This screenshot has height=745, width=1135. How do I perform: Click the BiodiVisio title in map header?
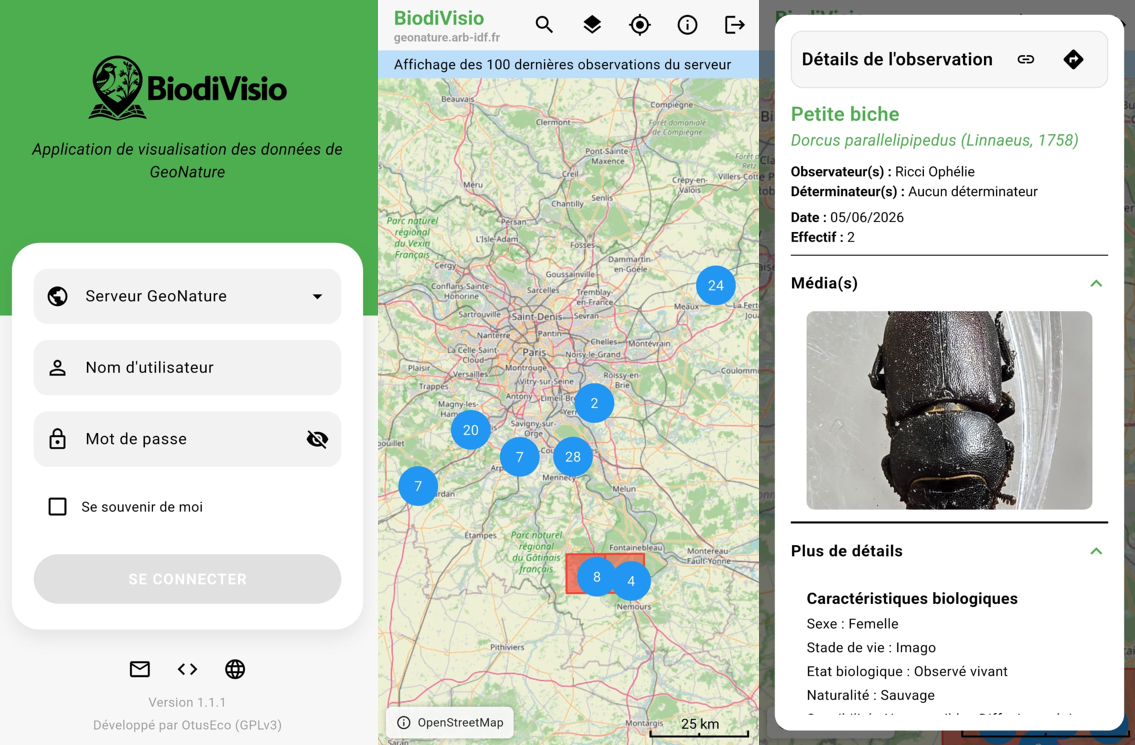(439, 18)
